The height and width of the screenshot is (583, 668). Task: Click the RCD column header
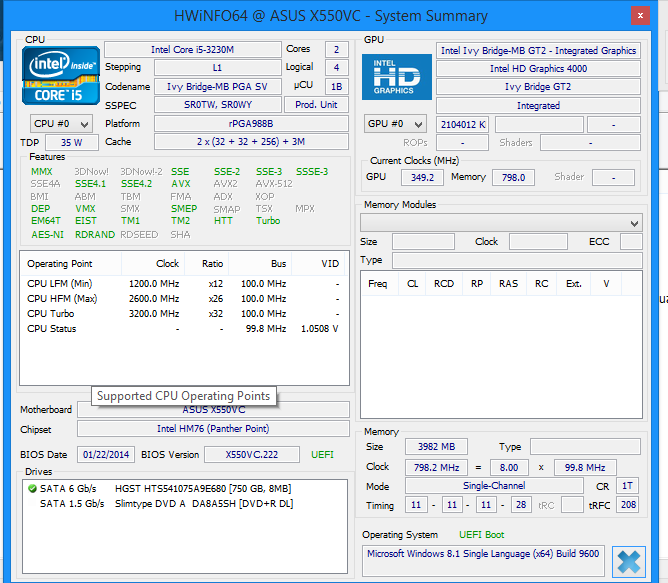(444, 284)
